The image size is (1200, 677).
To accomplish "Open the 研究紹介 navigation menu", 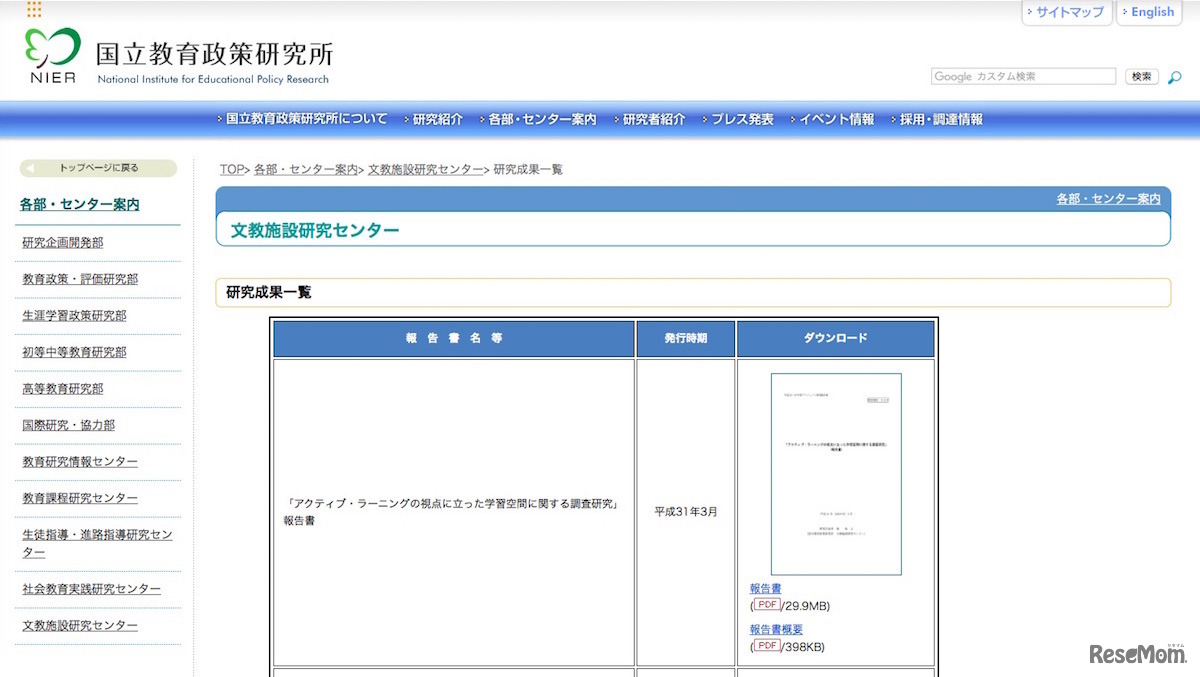I will tap(437, 118).
